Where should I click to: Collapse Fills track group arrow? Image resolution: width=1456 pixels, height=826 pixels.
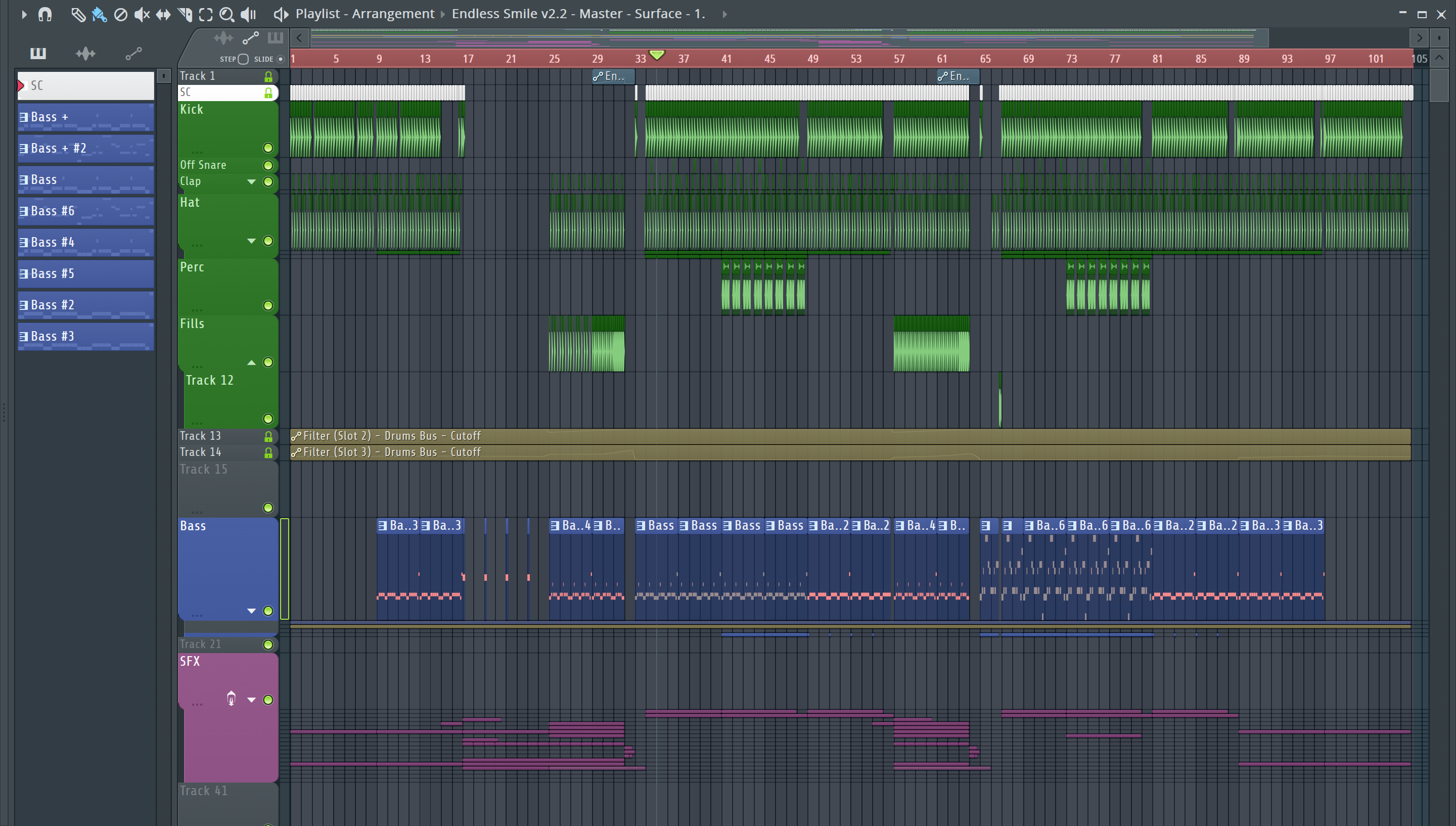click(x=251, y=362)
